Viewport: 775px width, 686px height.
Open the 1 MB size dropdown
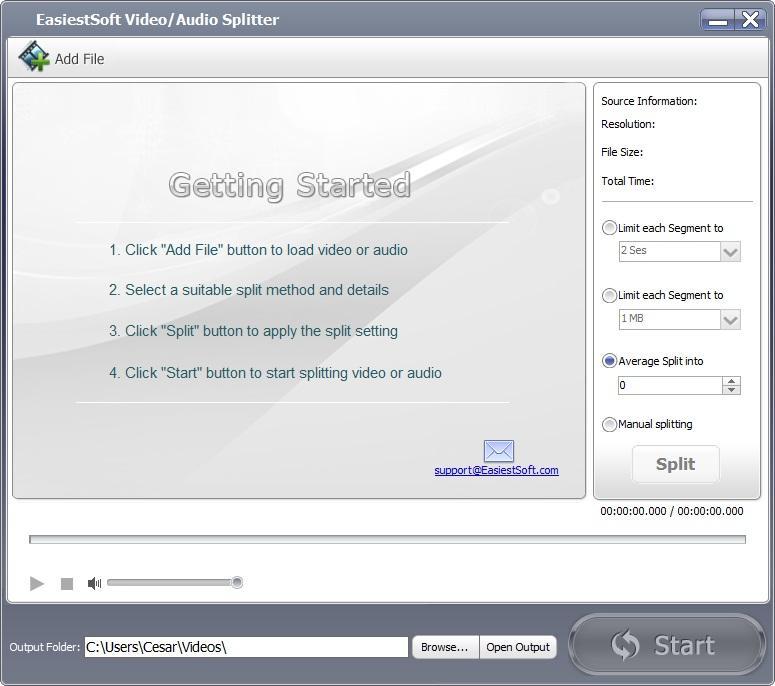(731, 320)
